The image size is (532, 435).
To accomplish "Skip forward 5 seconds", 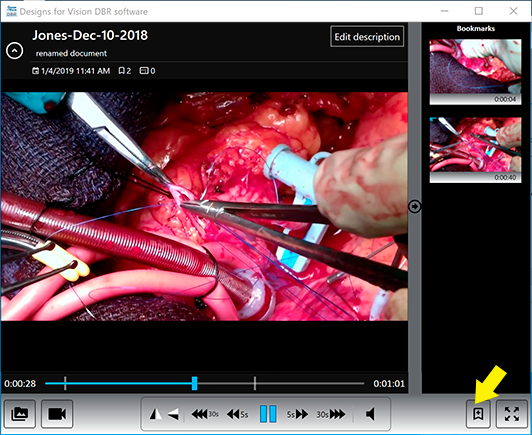I will pos(297,414).
